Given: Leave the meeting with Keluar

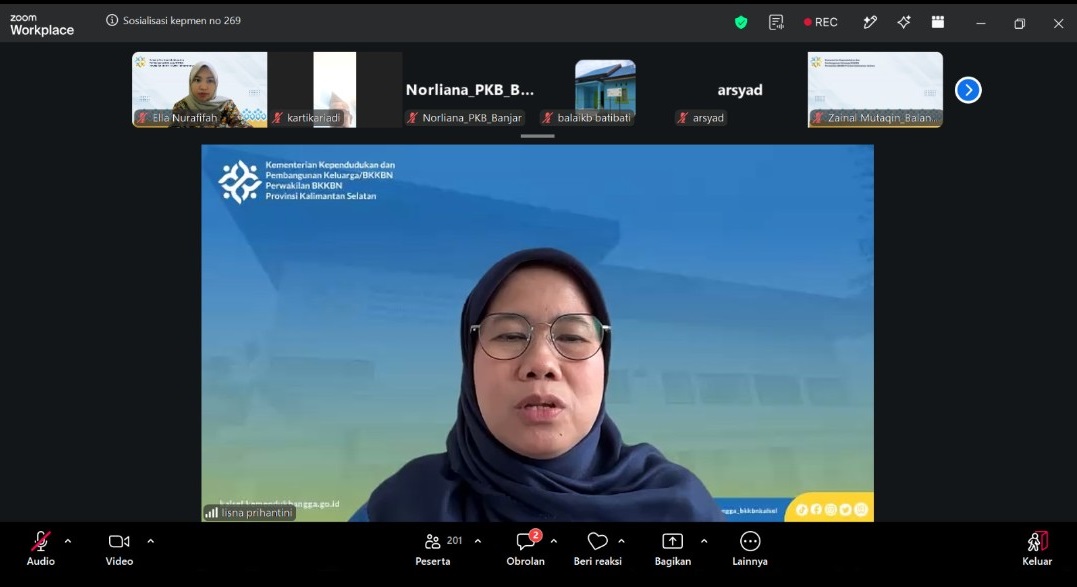Looking at the screenshot, I should point(1037,549).
